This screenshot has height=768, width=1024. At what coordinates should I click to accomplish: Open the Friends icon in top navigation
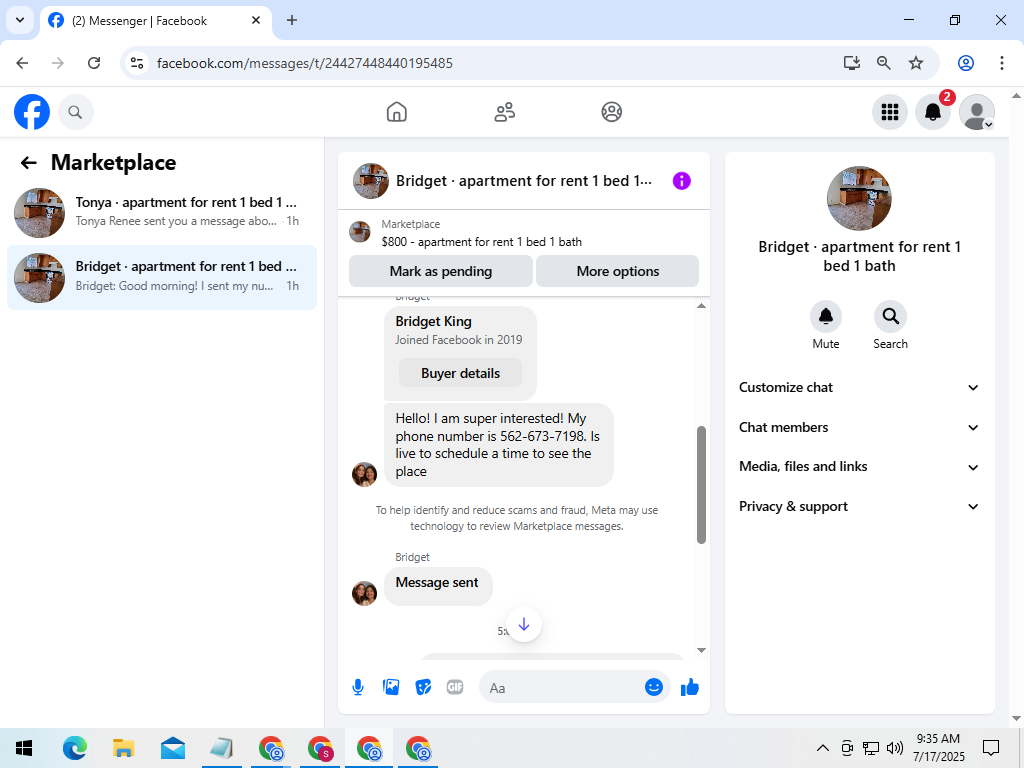[504, 112]
